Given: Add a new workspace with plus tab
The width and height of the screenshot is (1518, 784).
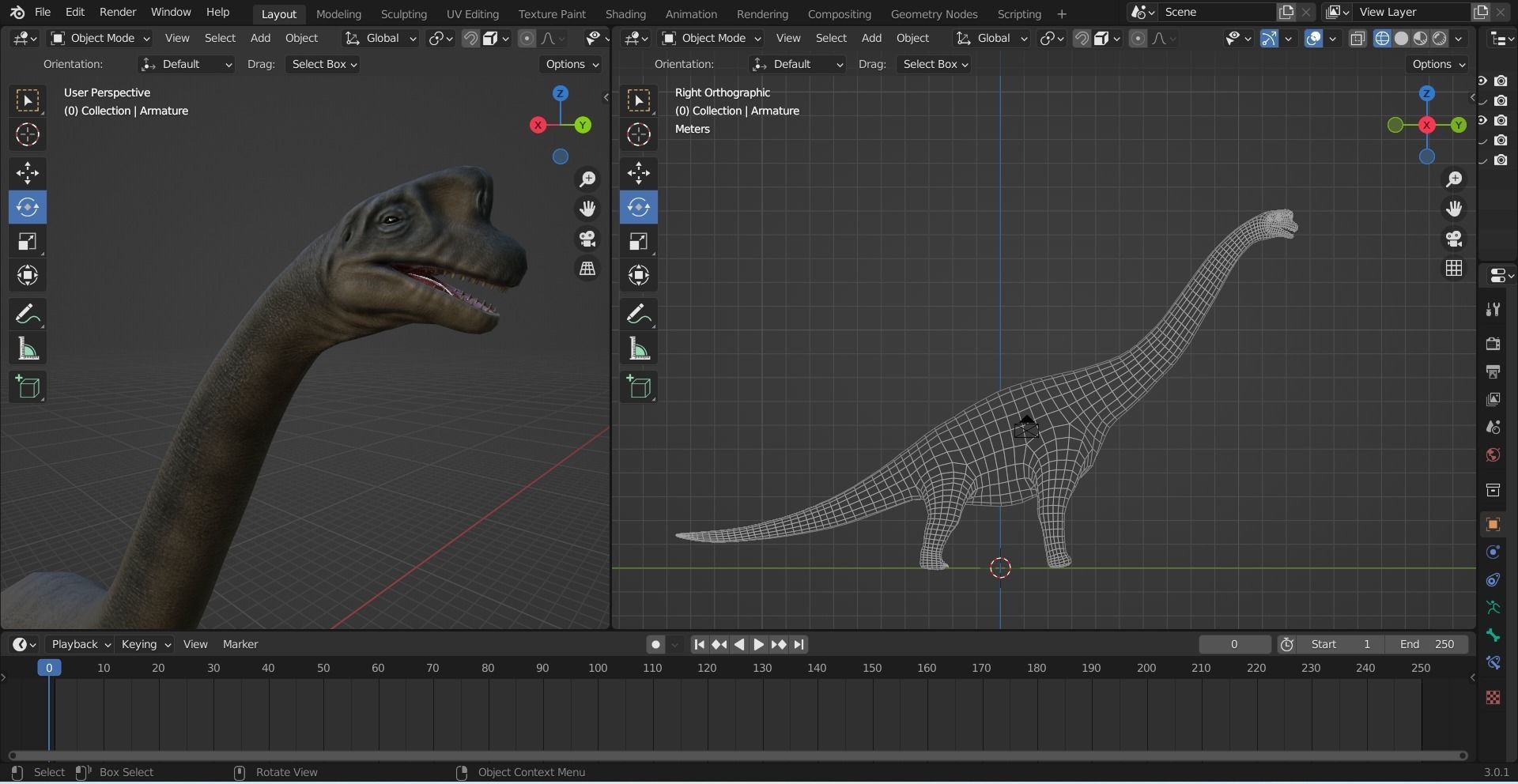Looking at the screenshot, I should pos(1062,14).
